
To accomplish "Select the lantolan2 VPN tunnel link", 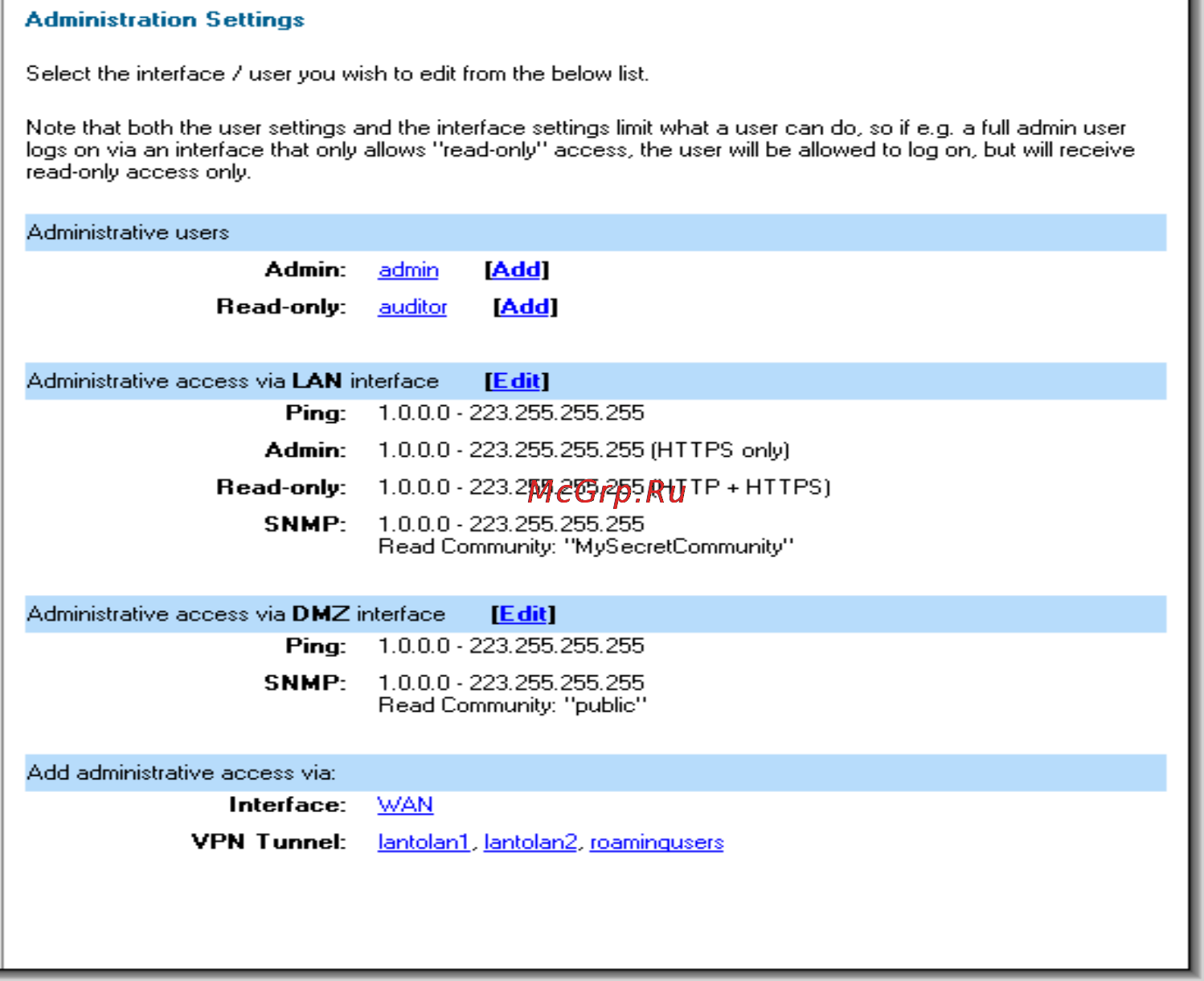I will point(530,842).
